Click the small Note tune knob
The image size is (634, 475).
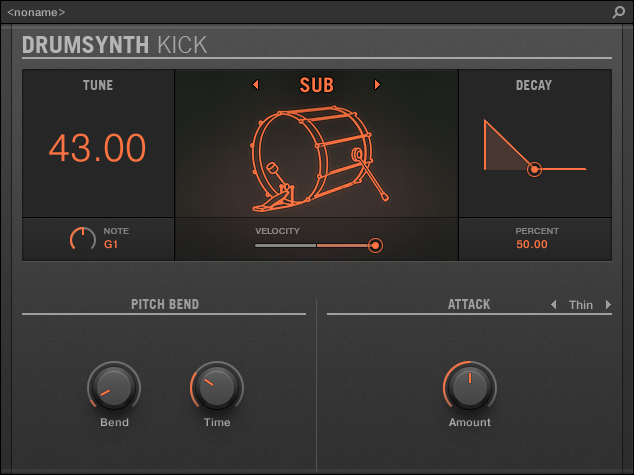coord(83,239)
